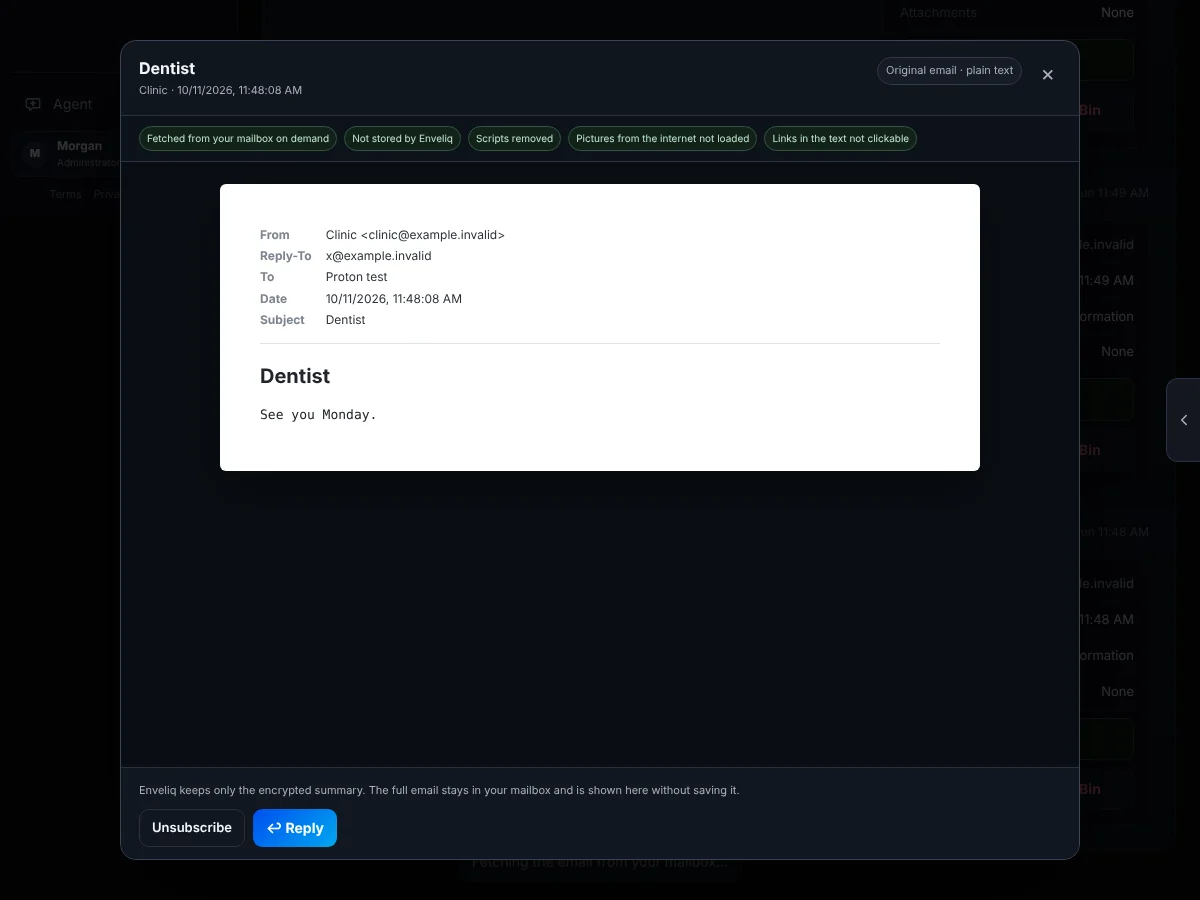Image resolution: width=1200 pixels, height=900 pixels.
Task: Click the Agent chat icon in sidebar
Action: [x=33, y=104]
